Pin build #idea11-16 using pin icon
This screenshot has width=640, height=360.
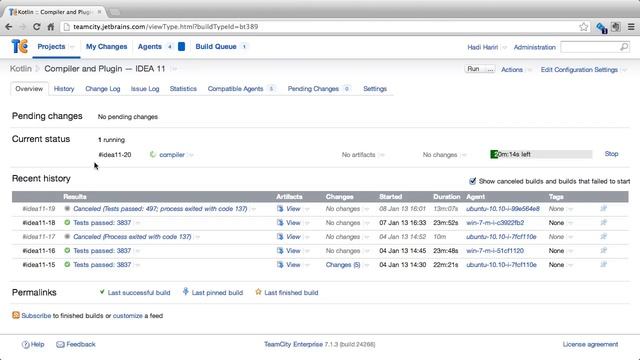click(x=604, y=251)
